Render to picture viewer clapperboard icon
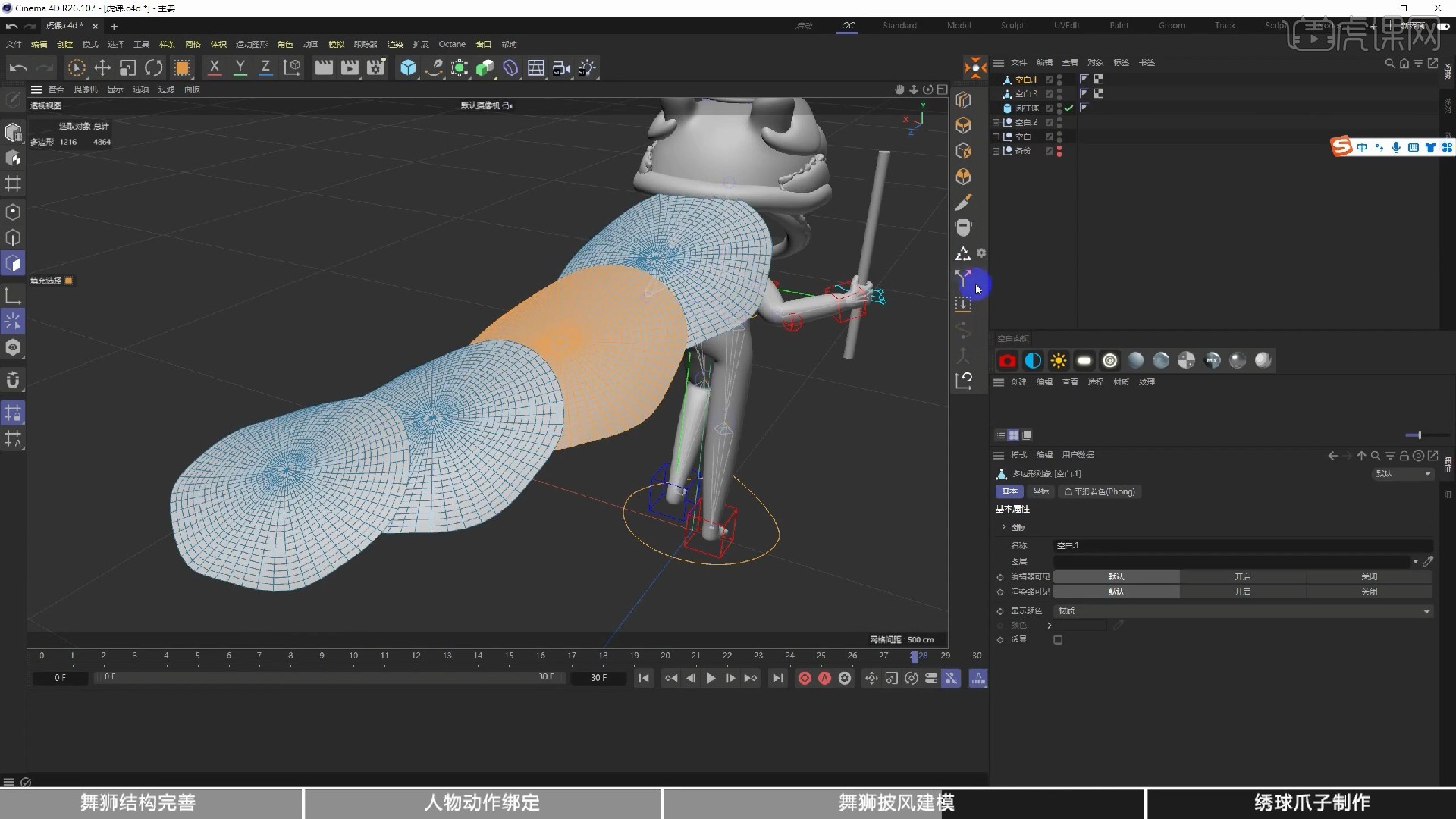Screen dimensions: 1456x819 click(x=350, y=68)
